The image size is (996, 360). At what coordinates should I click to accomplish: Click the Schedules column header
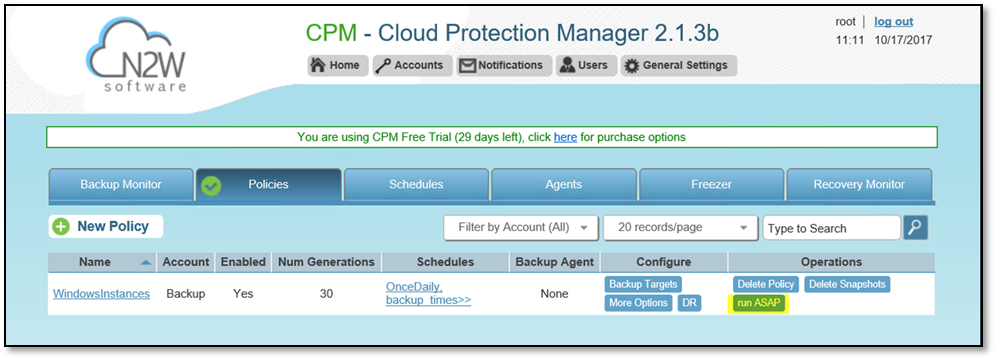point(445,262)
